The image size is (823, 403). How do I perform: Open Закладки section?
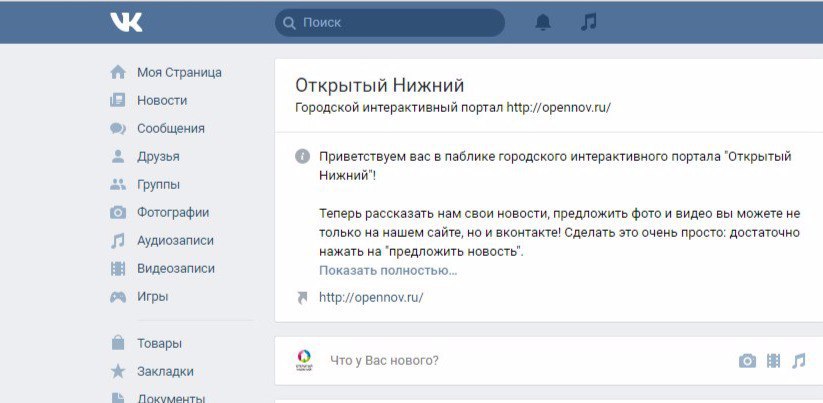165,372
